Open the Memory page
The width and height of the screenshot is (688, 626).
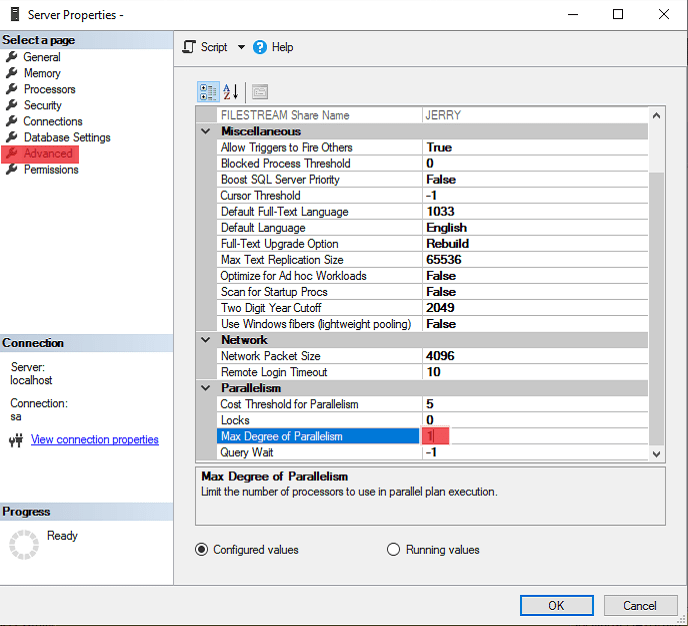pos(42,73)
